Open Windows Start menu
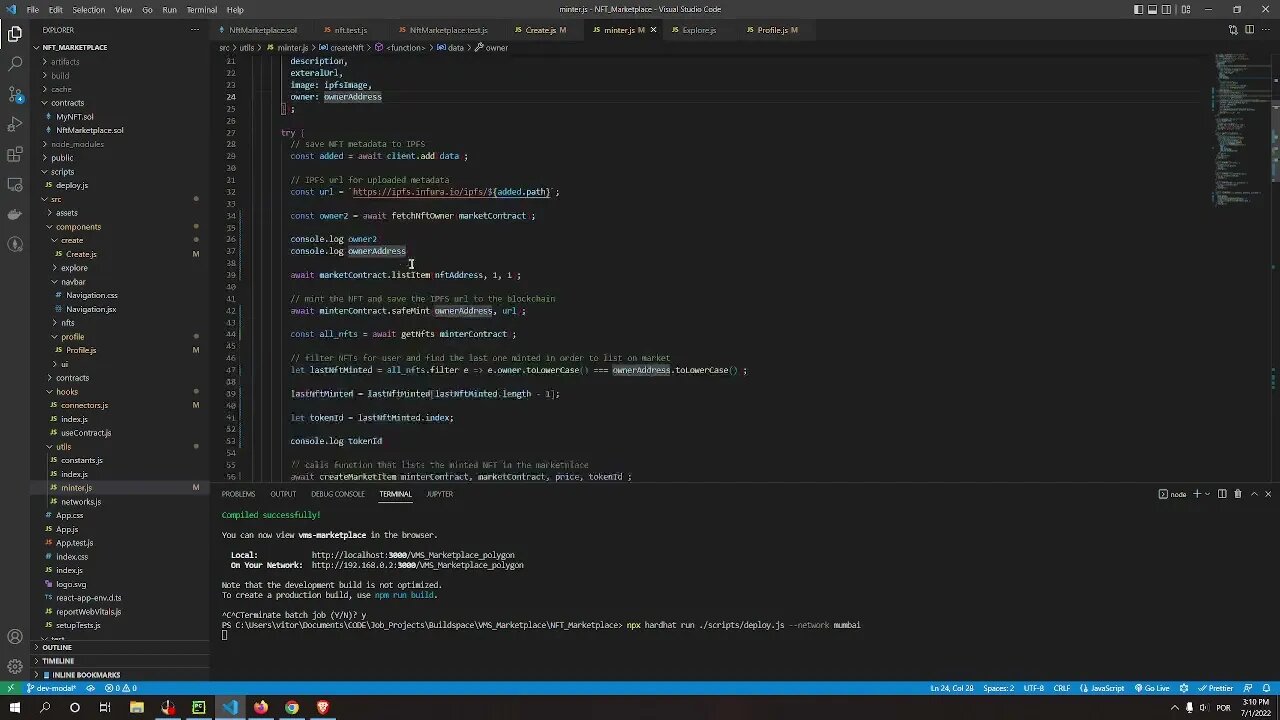1280x720 pixels. 14,708
